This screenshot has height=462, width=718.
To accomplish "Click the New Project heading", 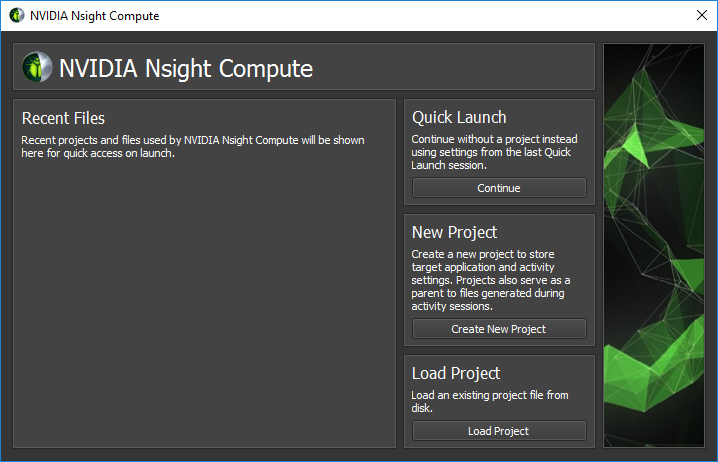I will (454, 232).
